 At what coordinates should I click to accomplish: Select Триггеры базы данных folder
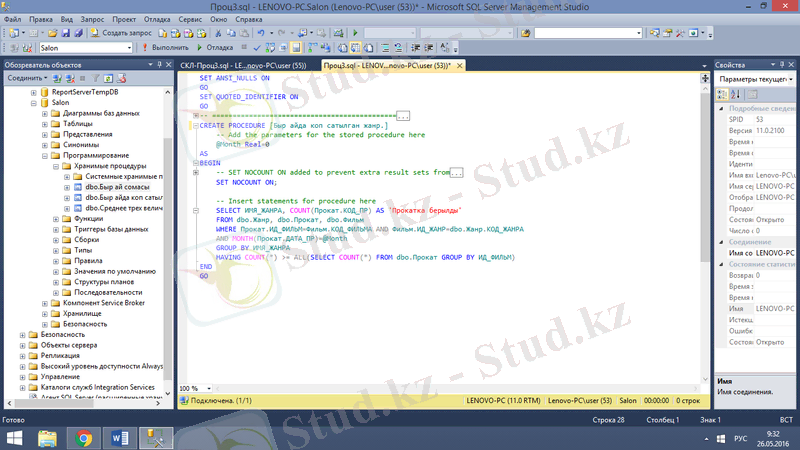point(111,230)
